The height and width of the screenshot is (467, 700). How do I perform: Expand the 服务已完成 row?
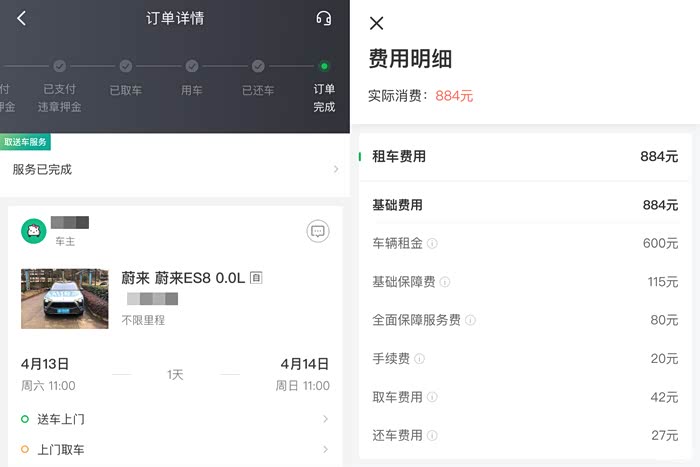click(175, 169)
